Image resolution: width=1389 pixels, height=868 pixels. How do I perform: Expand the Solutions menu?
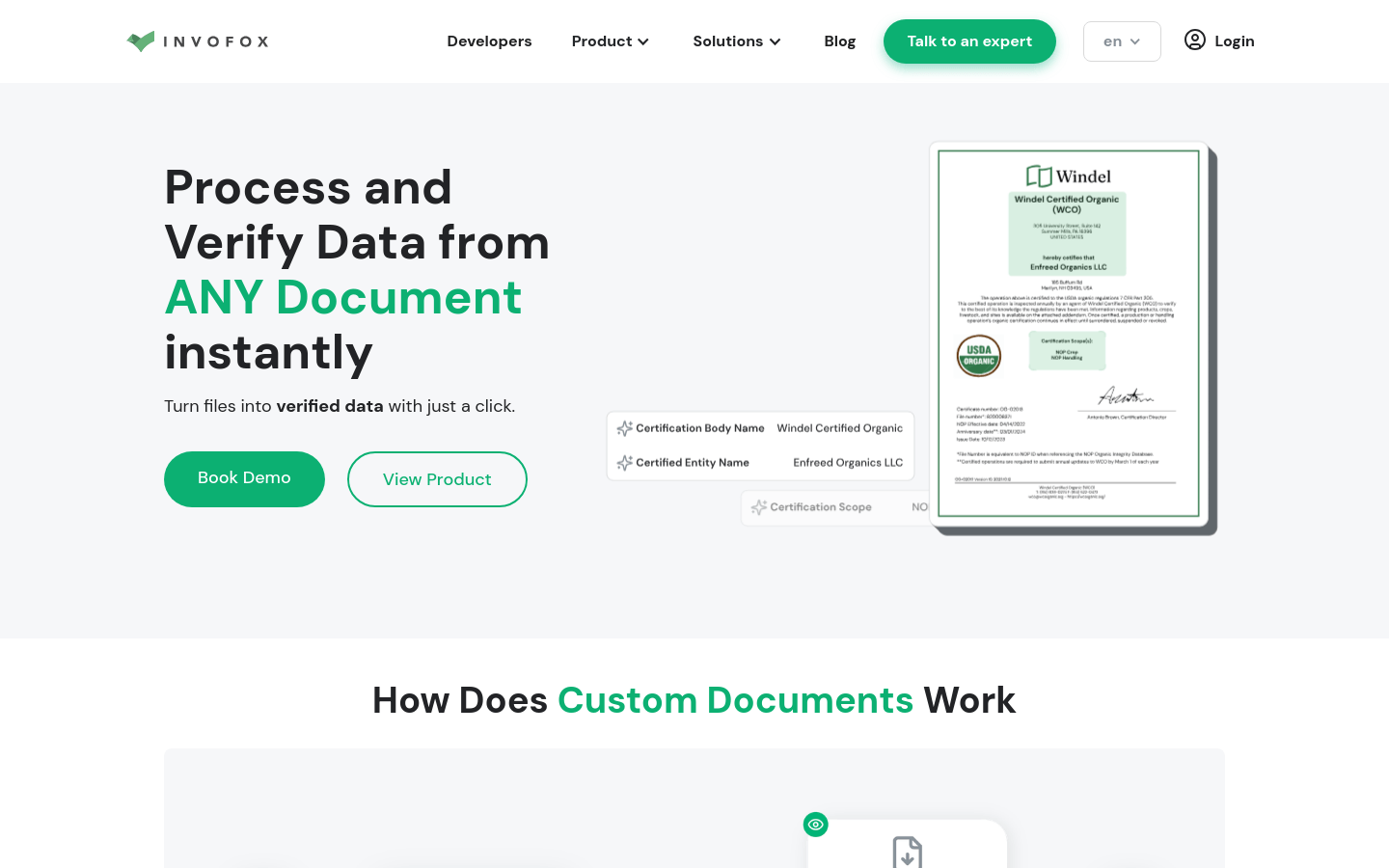click(737, 41)
